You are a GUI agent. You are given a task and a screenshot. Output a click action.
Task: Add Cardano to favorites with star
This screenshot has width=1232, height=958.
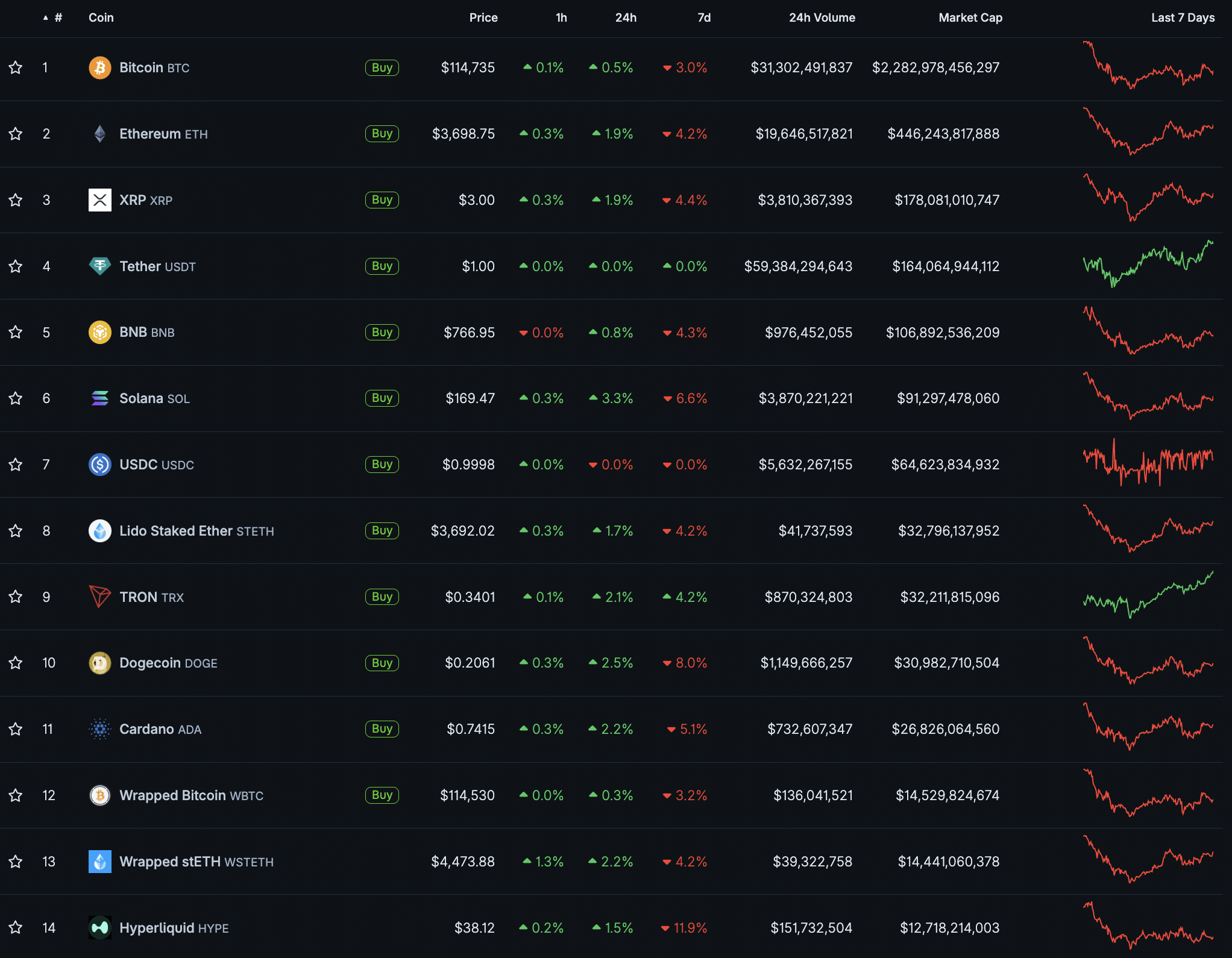pos(16,729)
